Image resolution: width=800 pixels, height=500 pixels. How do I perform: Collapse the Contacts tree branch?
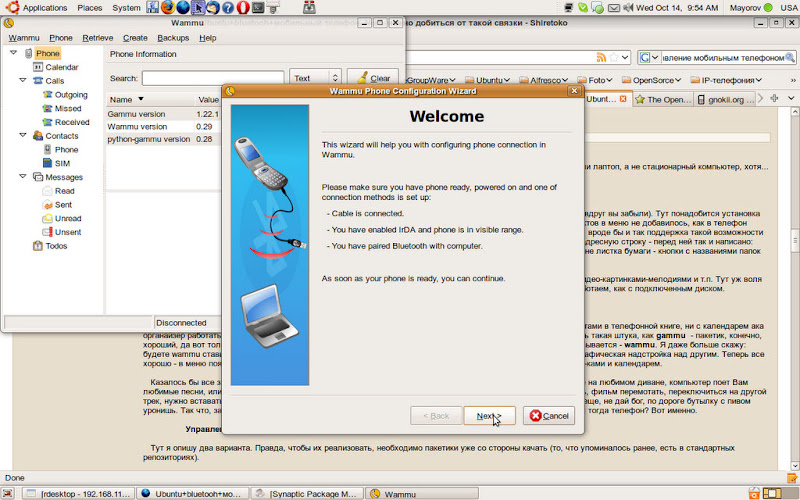click(x=23, y=135)
